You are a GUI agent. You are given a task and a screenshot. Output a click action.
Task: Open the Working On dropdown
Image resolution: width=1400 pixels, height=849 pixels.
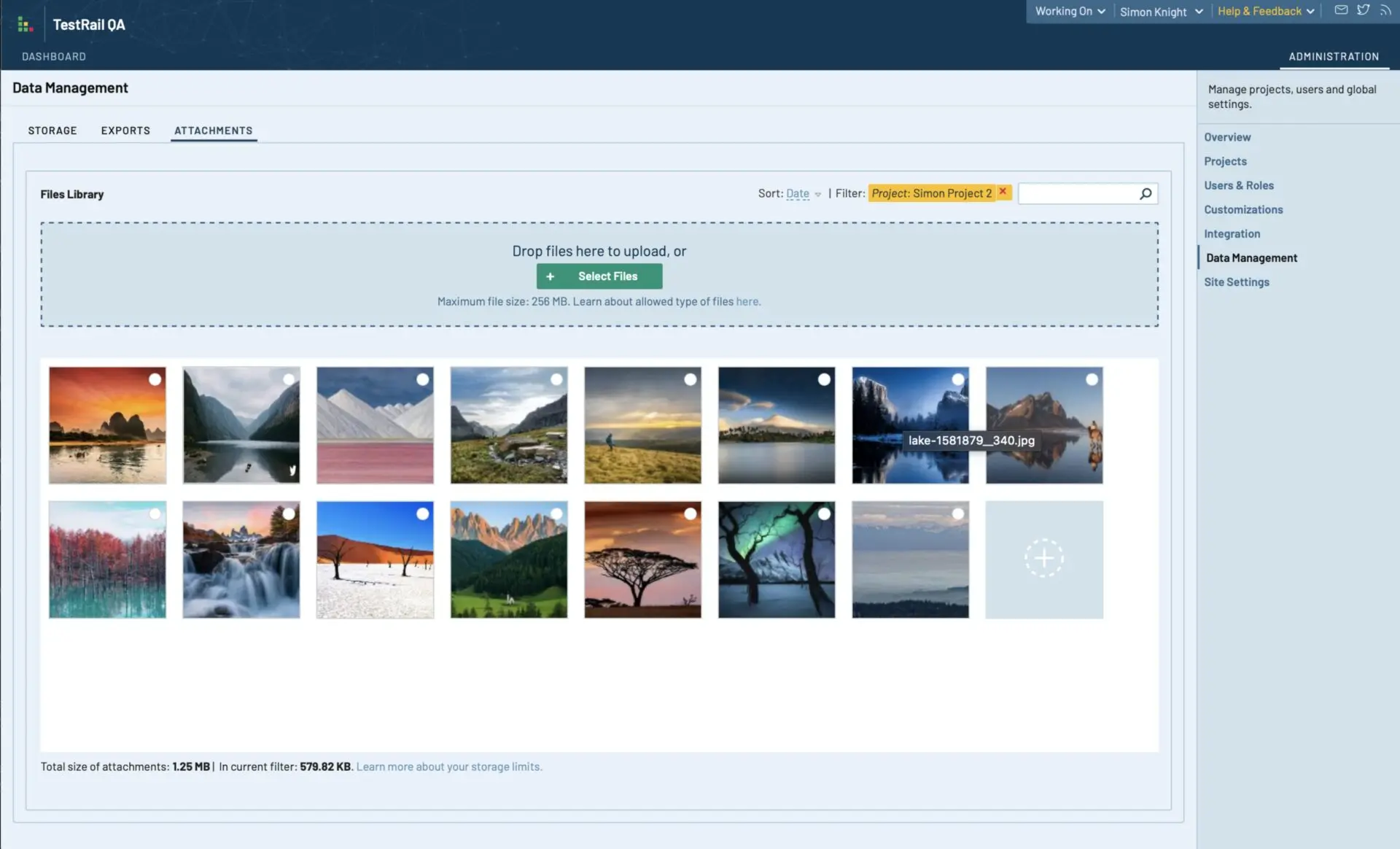(1070, 11)
